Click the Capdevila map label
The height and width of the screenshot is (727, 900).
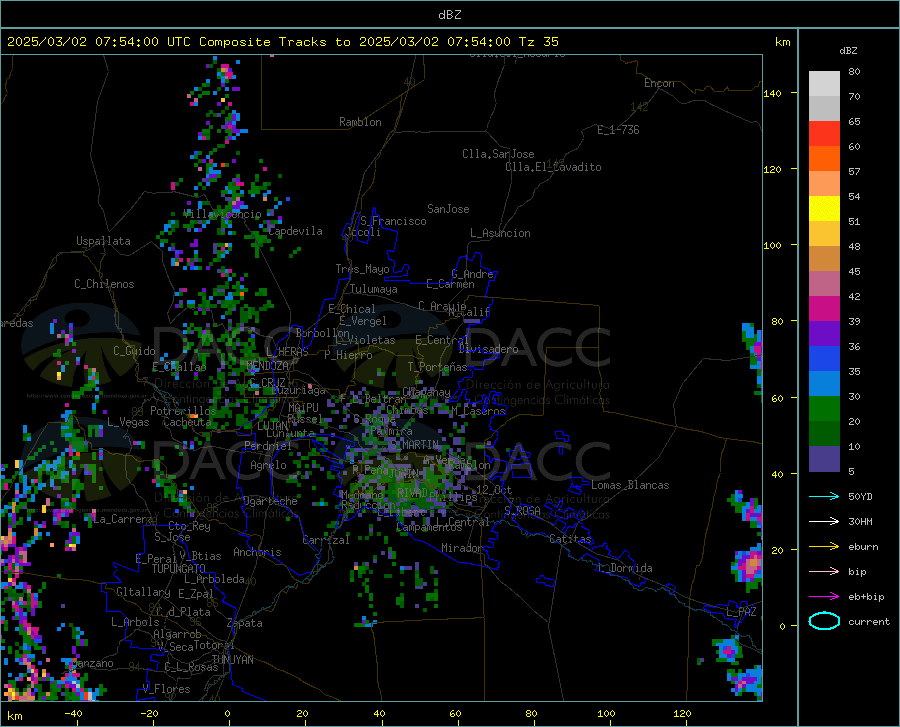click(x=295, y=231)
